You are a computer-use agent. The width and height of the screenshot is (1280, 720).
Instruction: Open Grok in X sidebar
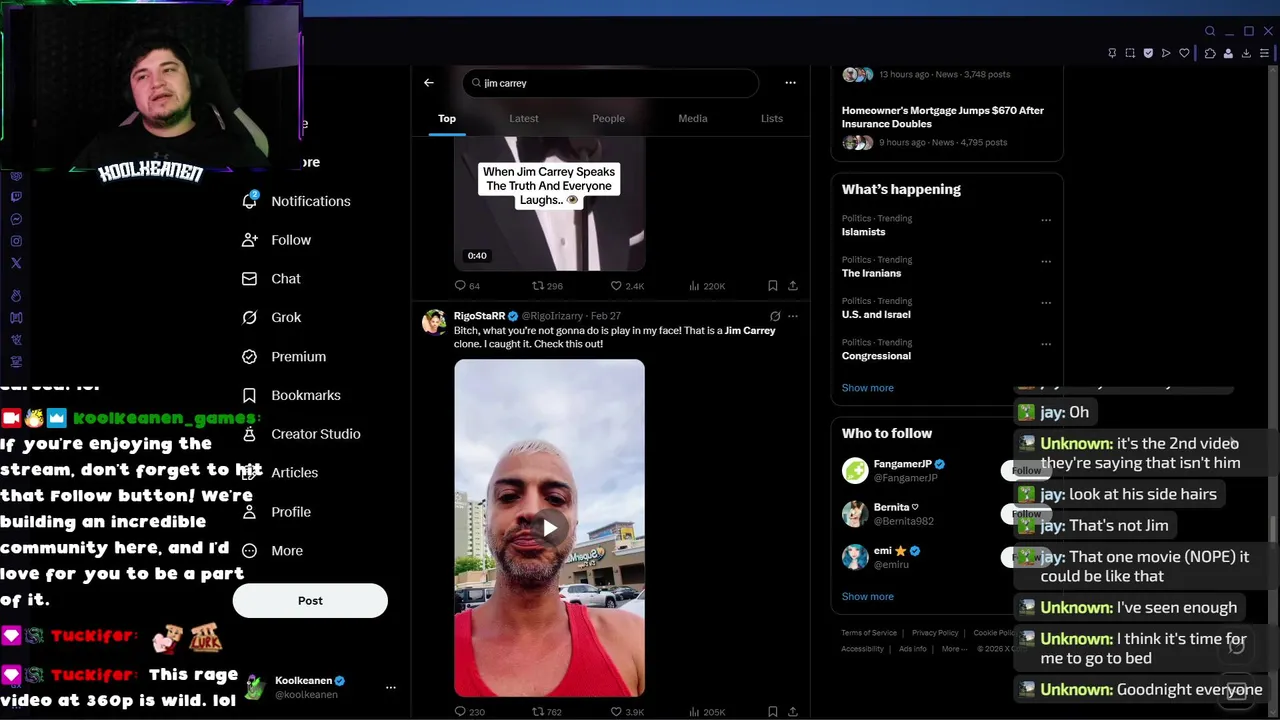(x=271, y=318)
